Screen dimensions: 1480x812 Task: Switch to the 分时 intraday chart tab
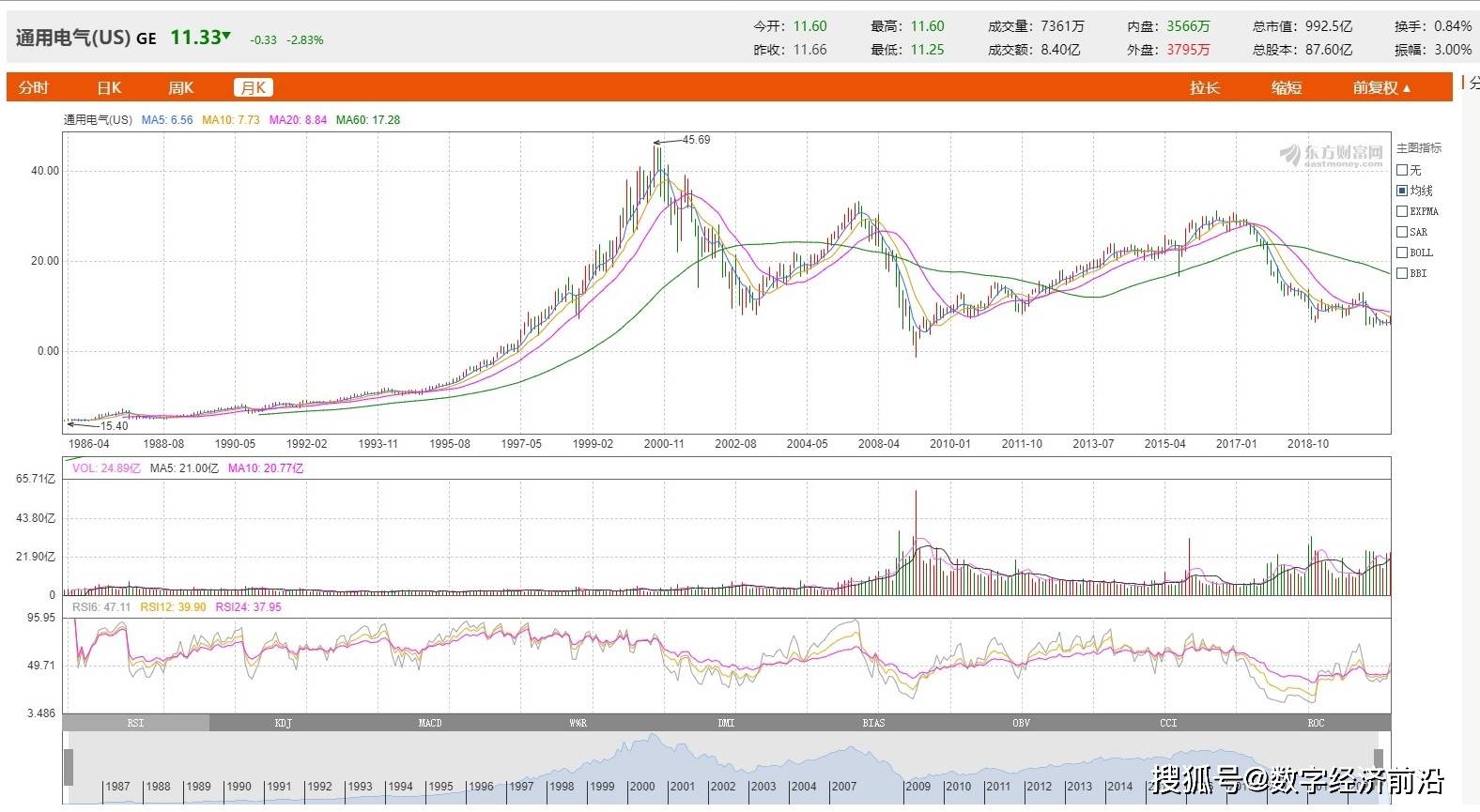click(x=33, y=87)
